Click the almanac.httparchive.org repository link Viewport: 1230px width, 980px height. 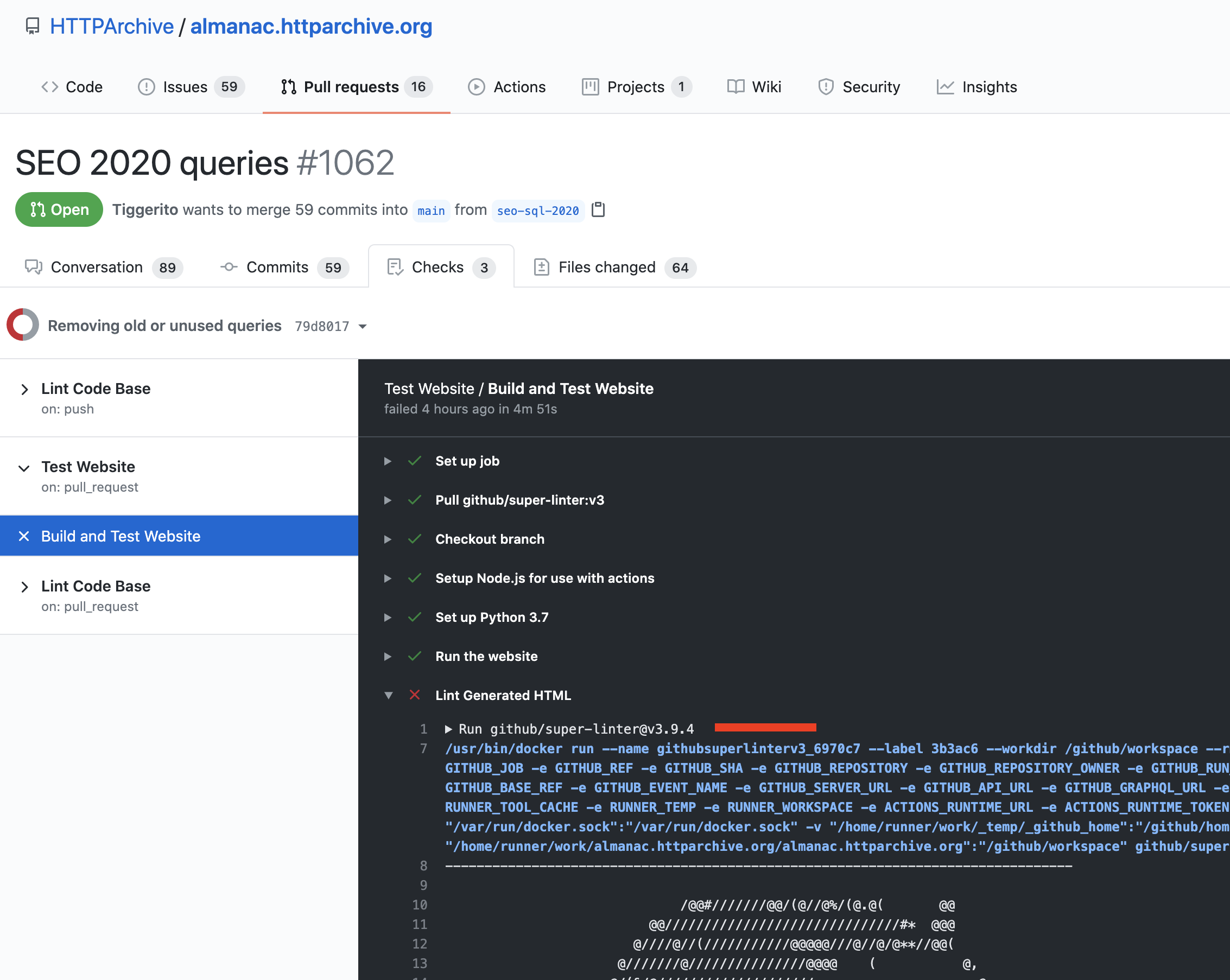[x=311, y=26]
